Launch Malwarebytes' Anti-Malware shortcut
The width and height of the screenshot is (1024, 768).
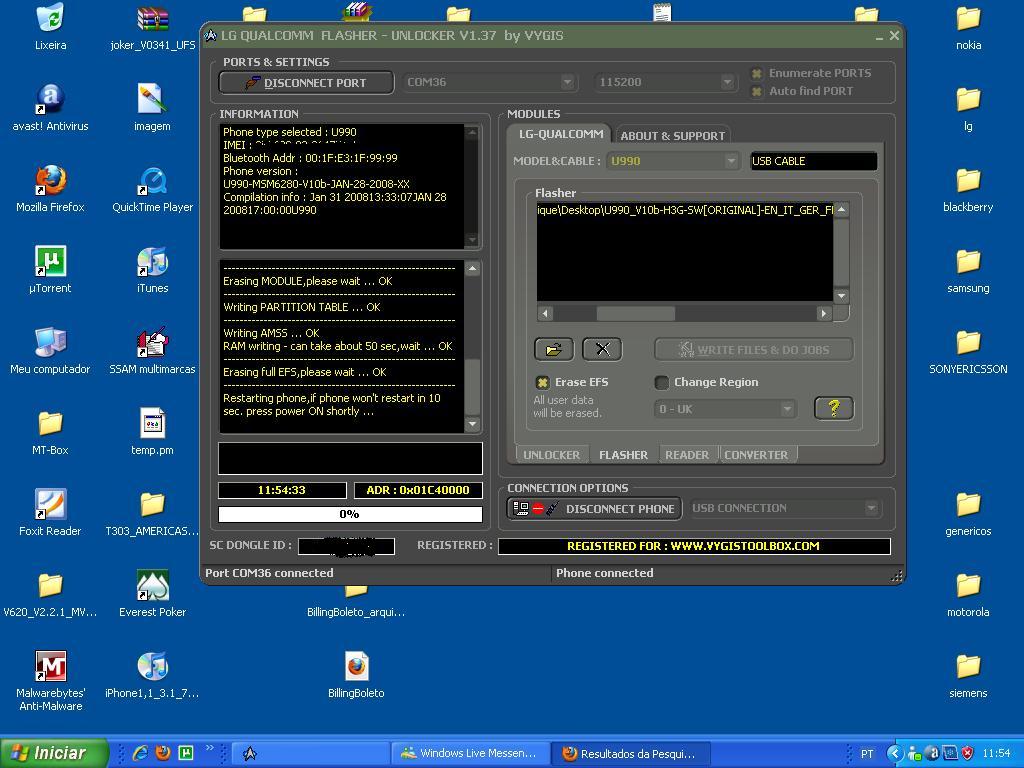pos(50,665)
